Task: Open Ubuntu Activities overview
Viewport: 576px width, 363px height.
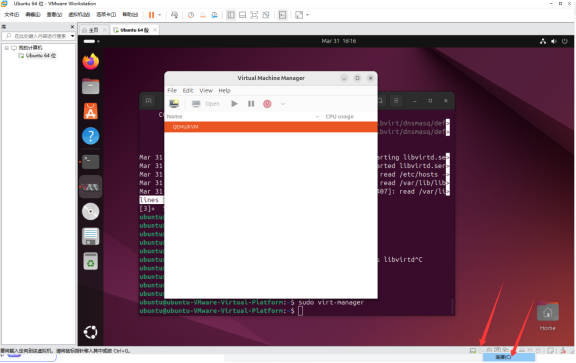Action: point(91,41)
